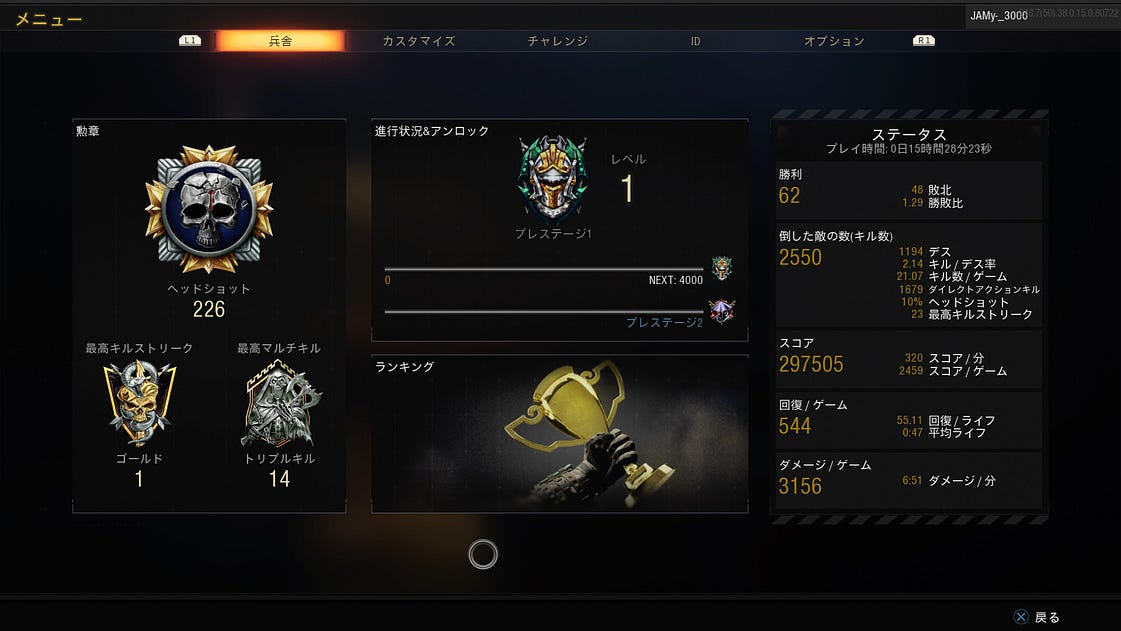This screenshot has width=1121, height=631.
Task: Click the JAMy-_3000 player name
Action: [999, 16]
